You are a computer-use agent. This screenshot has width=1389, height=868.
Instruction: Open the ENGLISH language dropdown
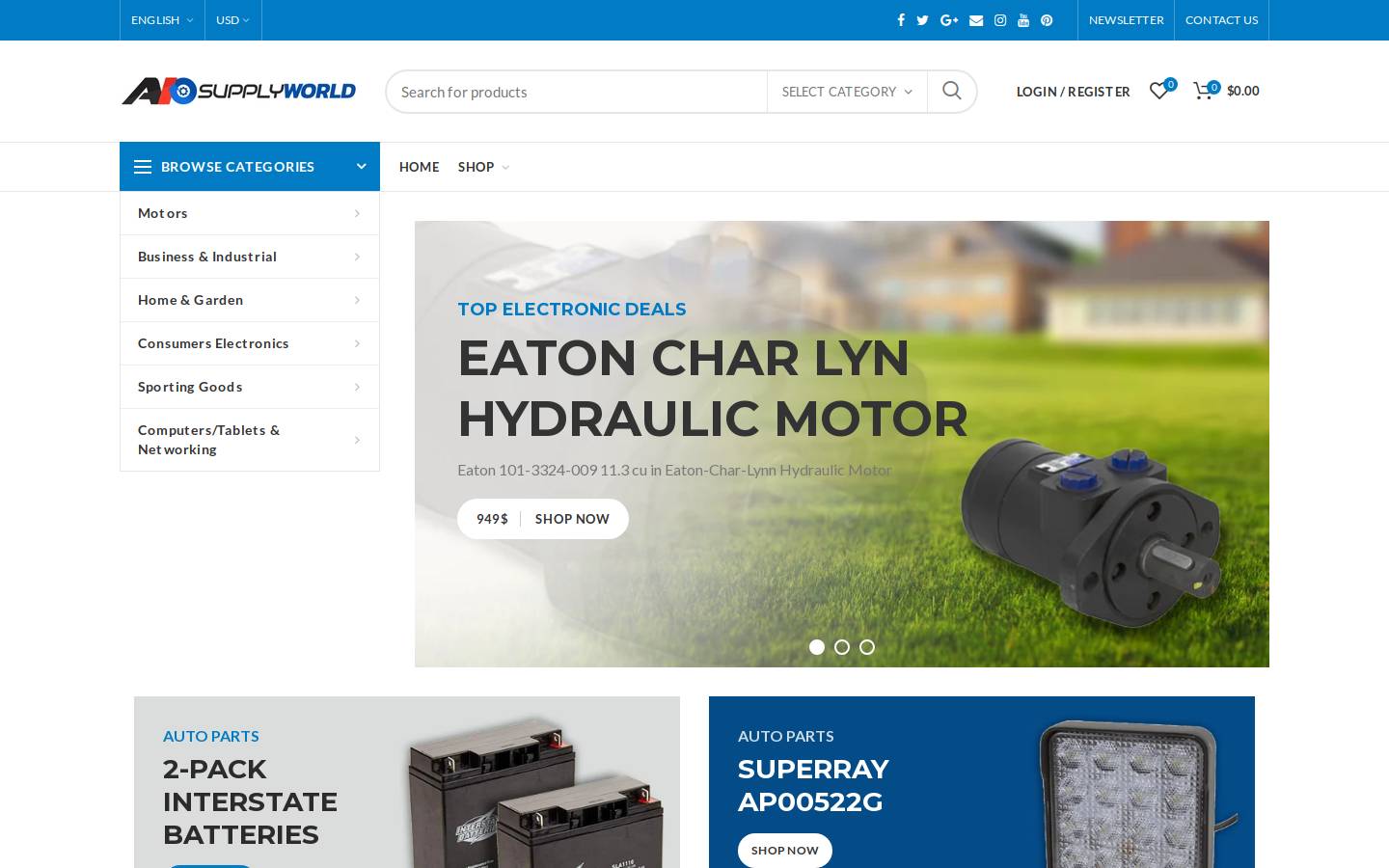tap(162, 20)
